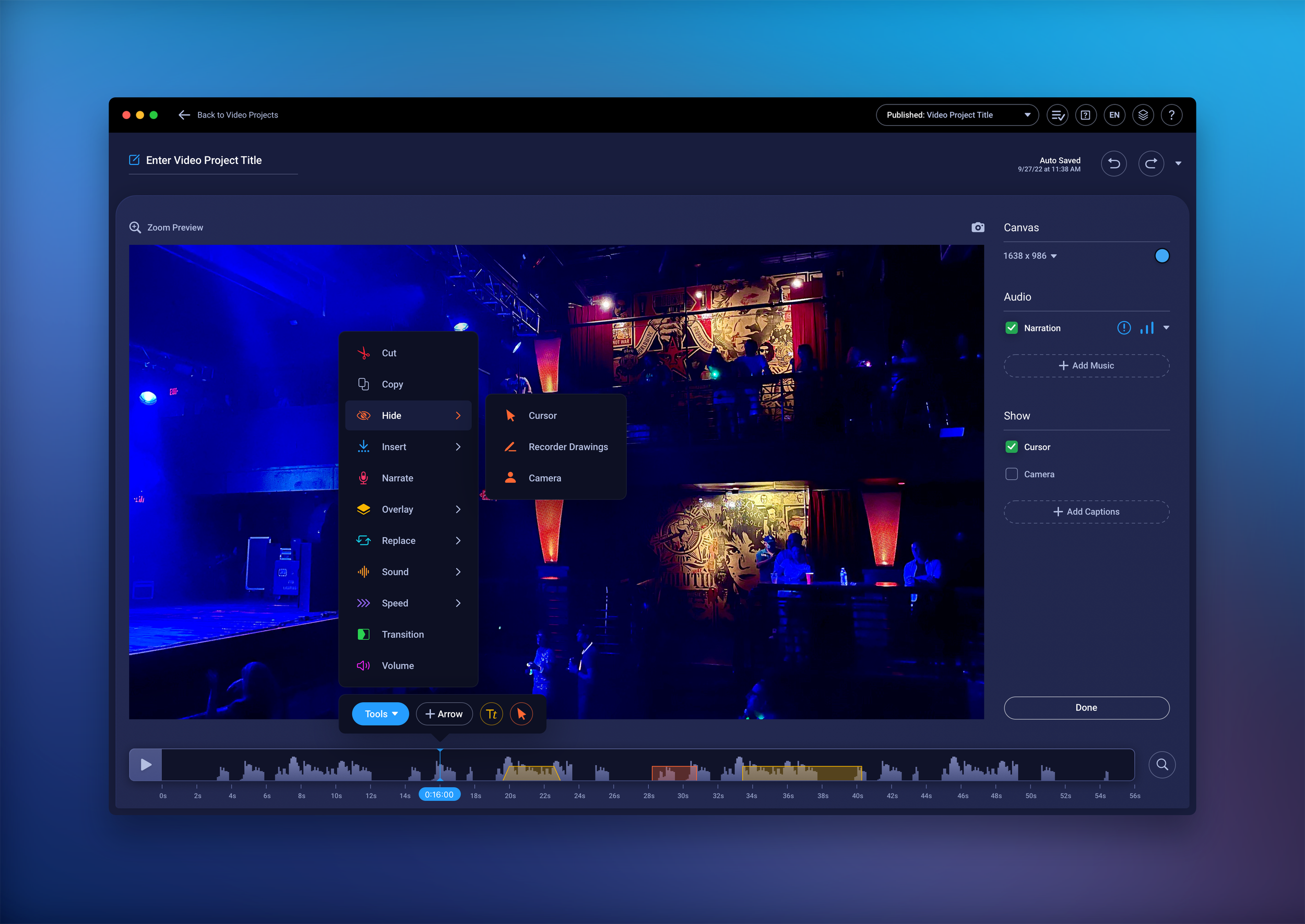The image size is (1305, 924).
Task: Enable the Camera option under Show
Action: tap(1012, 474)
